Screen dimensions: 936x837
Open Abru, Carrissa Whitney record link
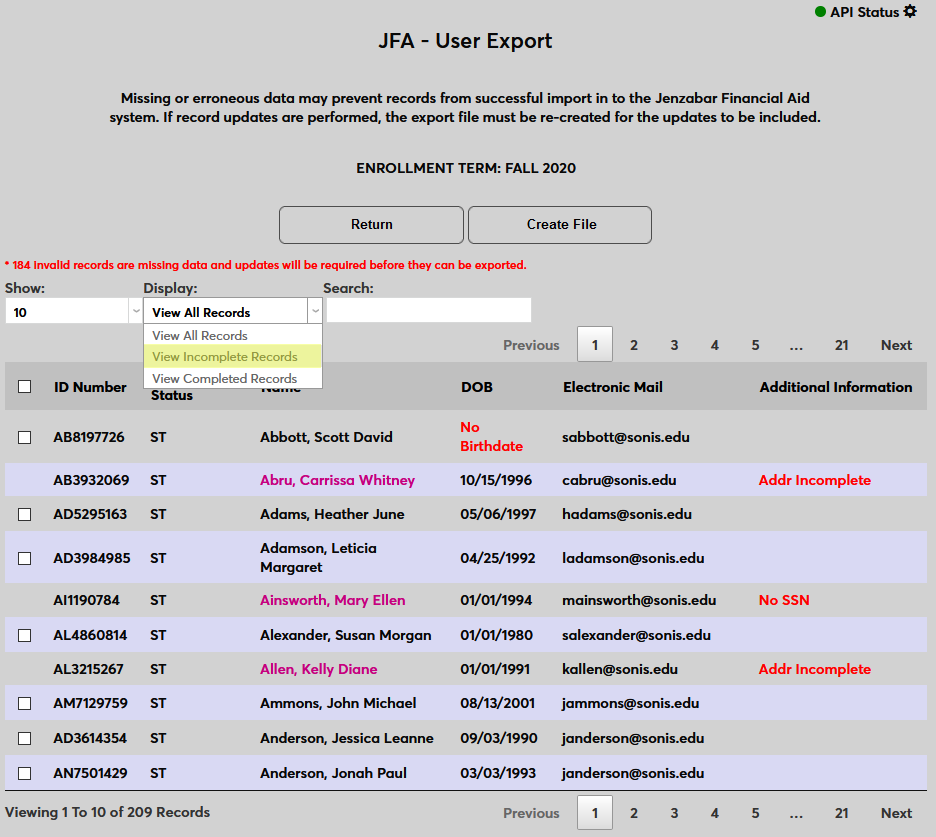(337, 480)
